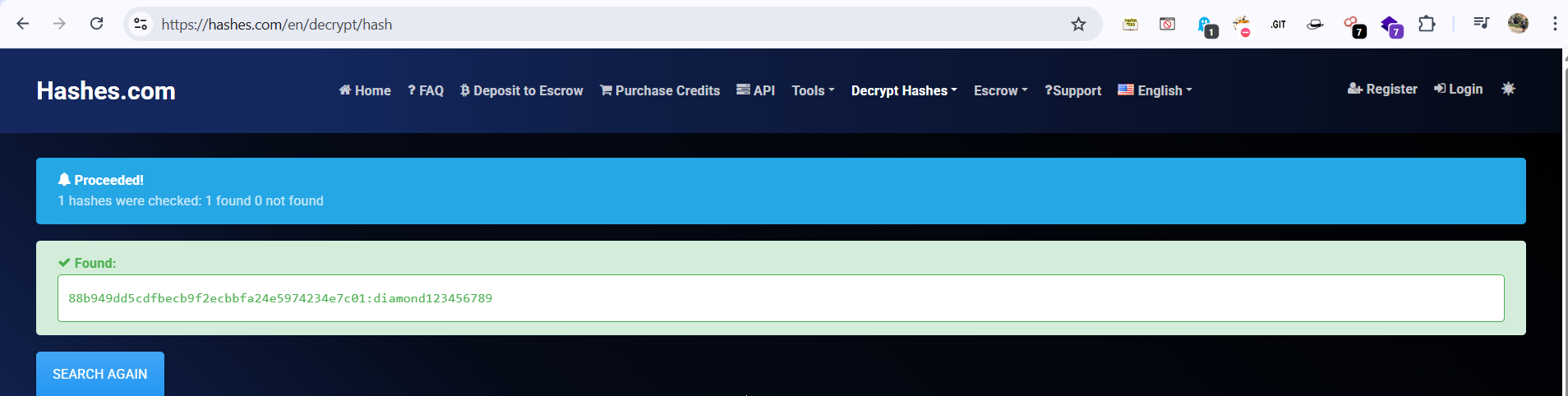Click the .GIT extension icon
This screenshot has width=1568, height=396.
coord(1278,25)
